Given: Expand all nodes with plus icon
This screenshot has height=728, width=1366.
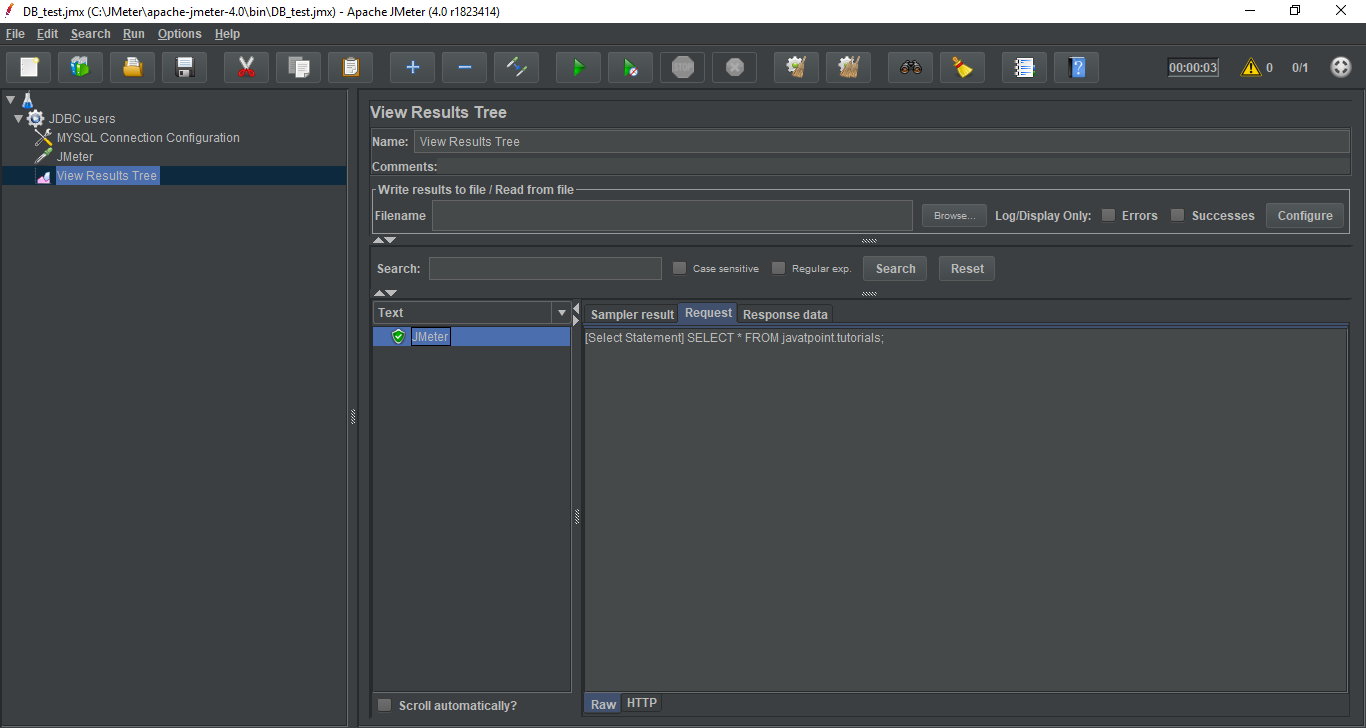Looking at the screenshot, I should point(413,68).
